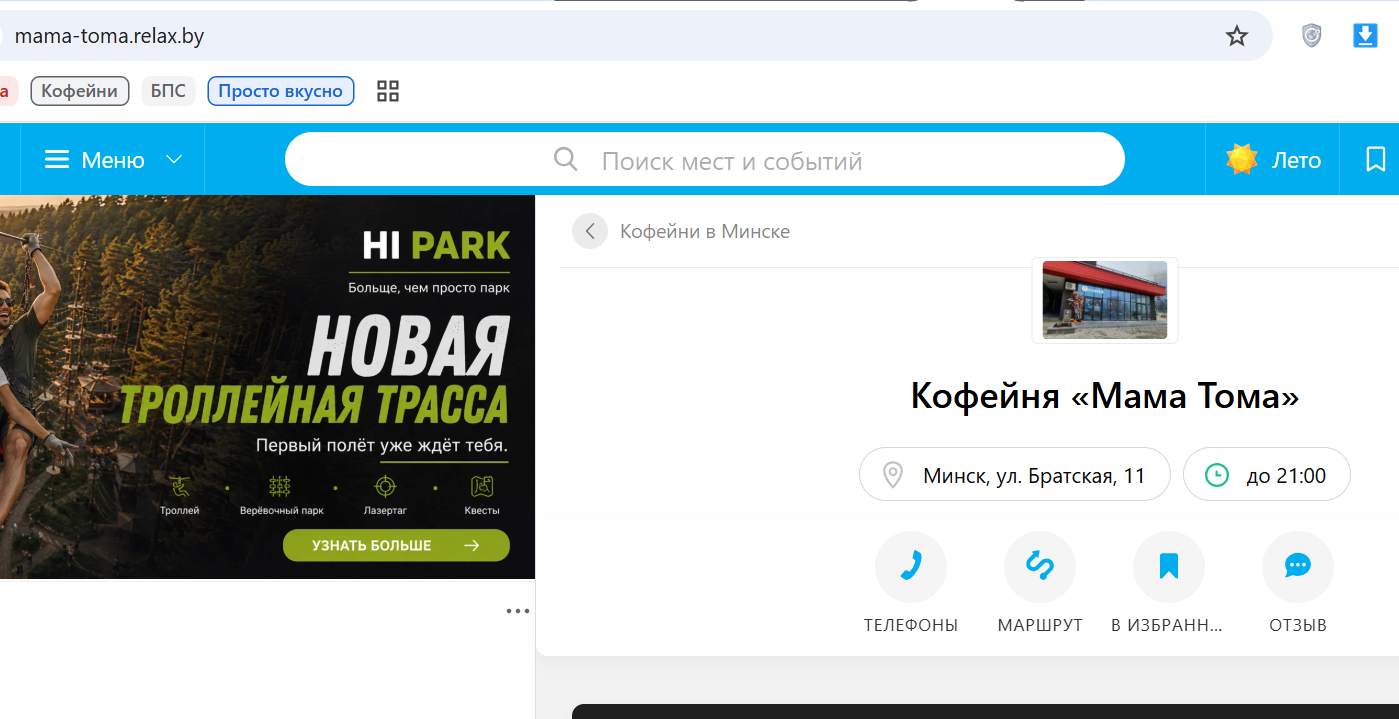Expand the Меню dropdown chevron
1399x719 pixels.
pyautogui.click(x=174, y=160)
